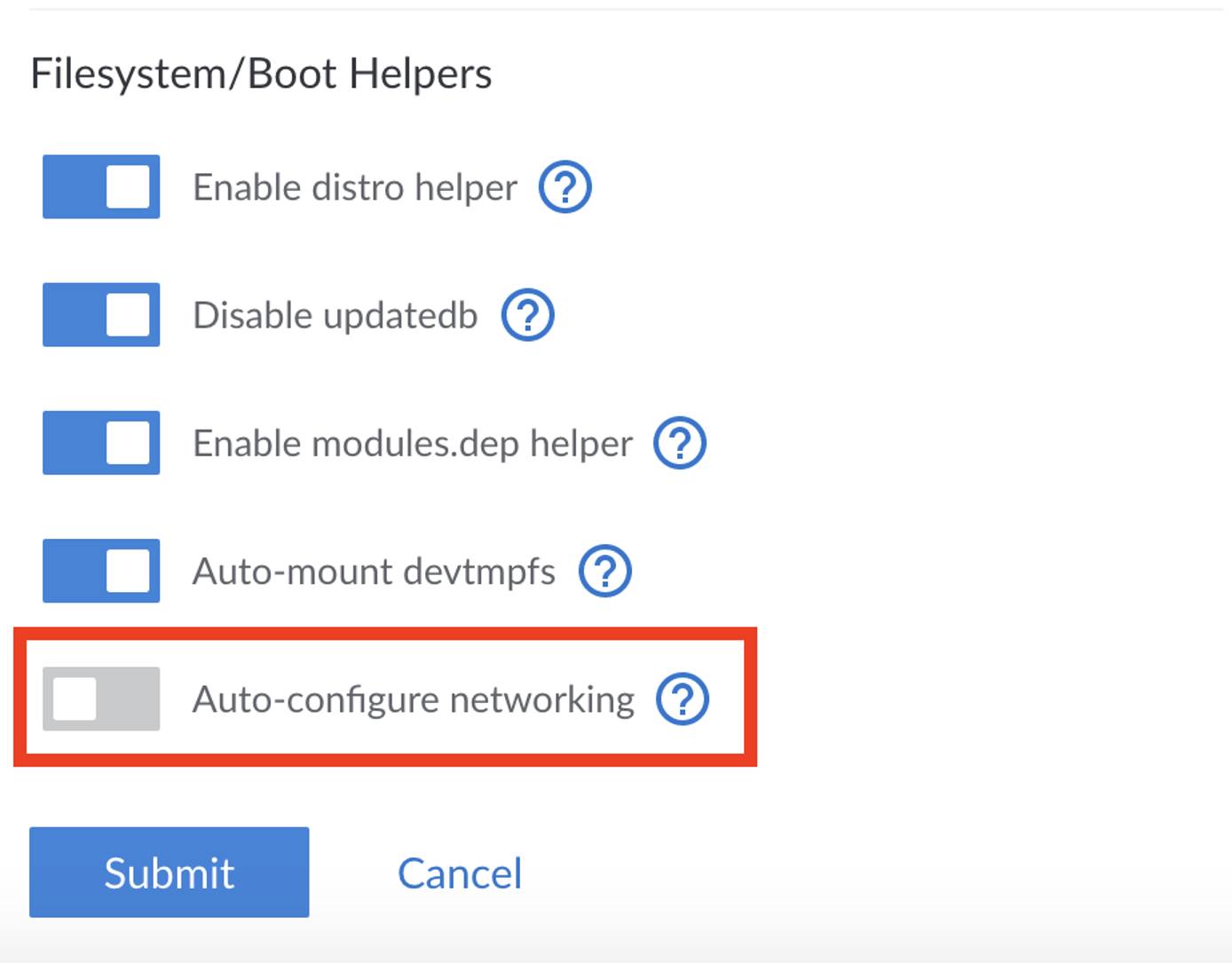Viewport: 1232px width, 963px height.
Task: Turn off the Disable updatedb switch
Action: coord(100,314)
